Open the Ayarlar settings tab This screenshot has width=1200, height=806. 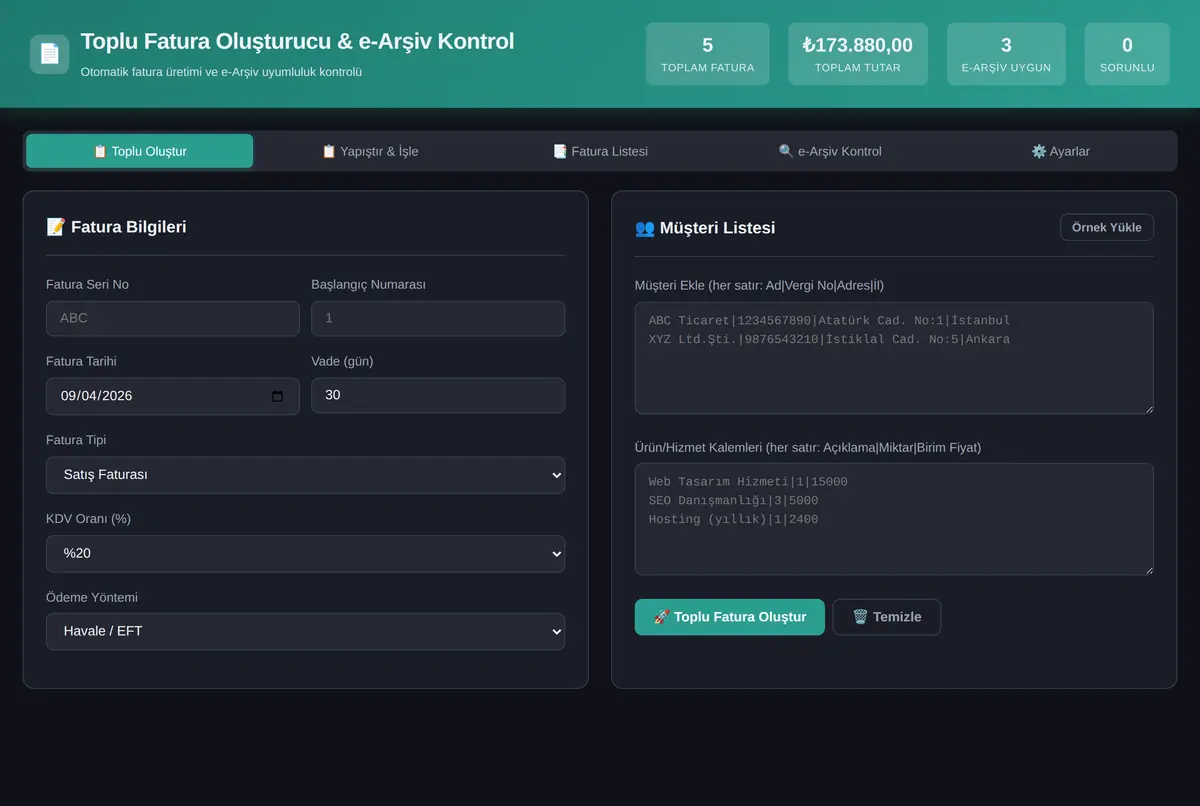tap(1060, 151)
